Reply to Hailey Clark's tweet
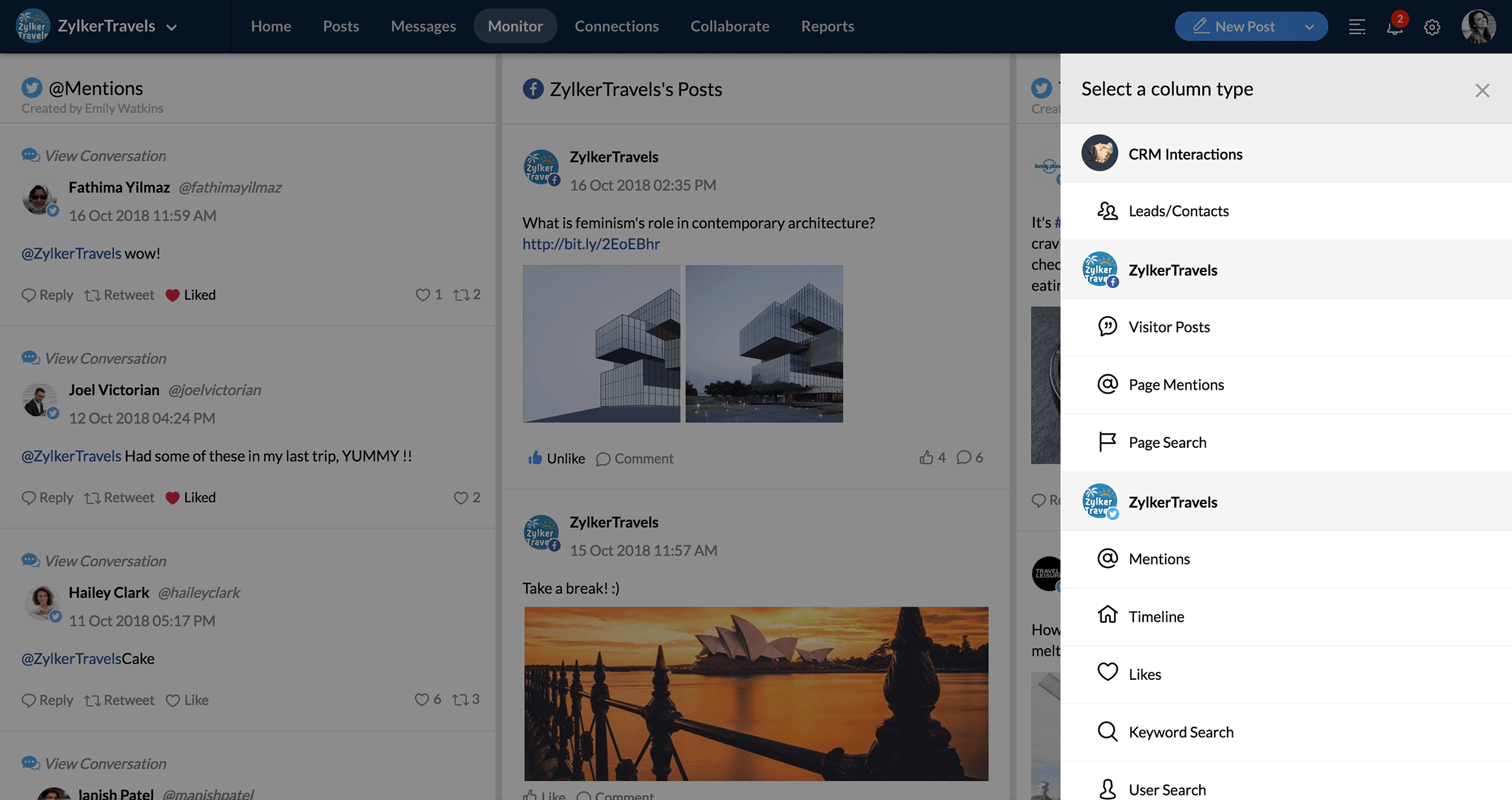The height and width of the screenshot is (800, 1512). point(47,700)
